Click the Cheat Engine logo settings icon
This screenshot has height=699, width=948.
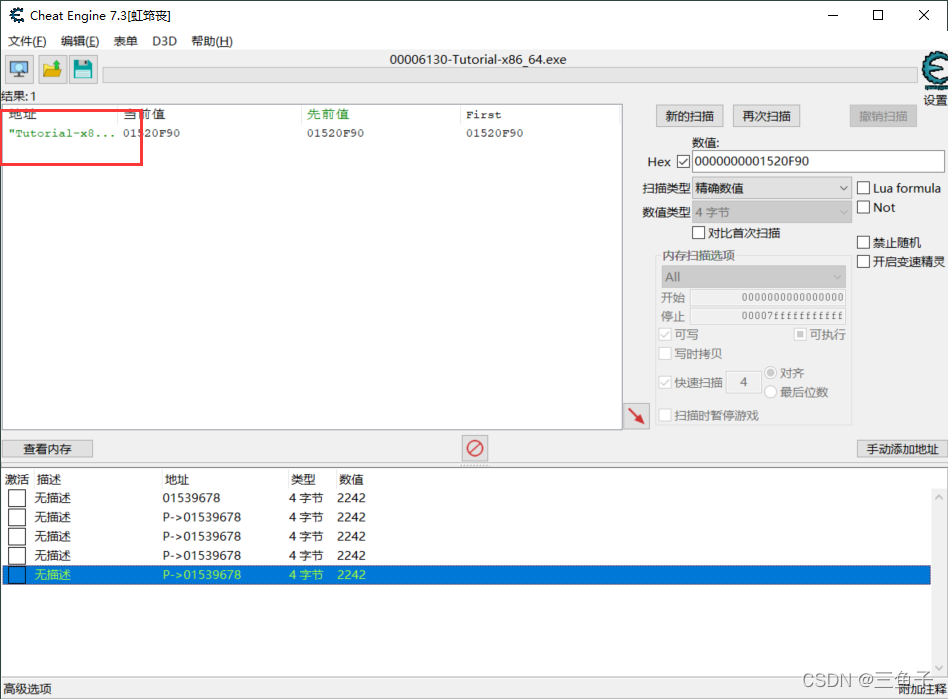935,69
